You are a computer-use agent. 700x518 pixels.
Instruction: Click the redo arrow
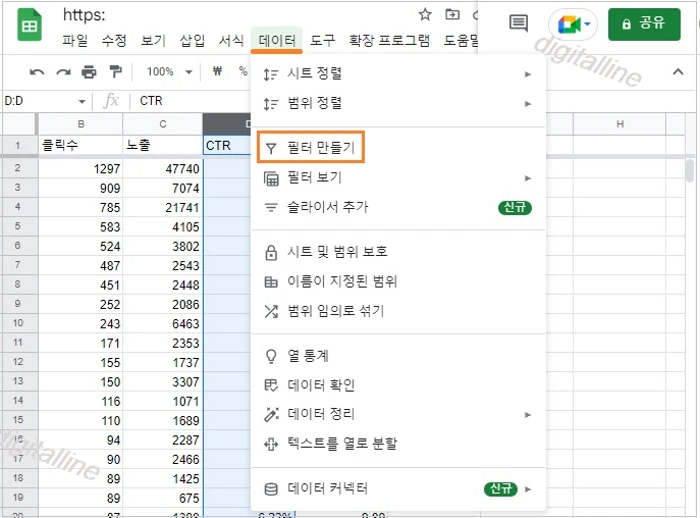[63, 72]
